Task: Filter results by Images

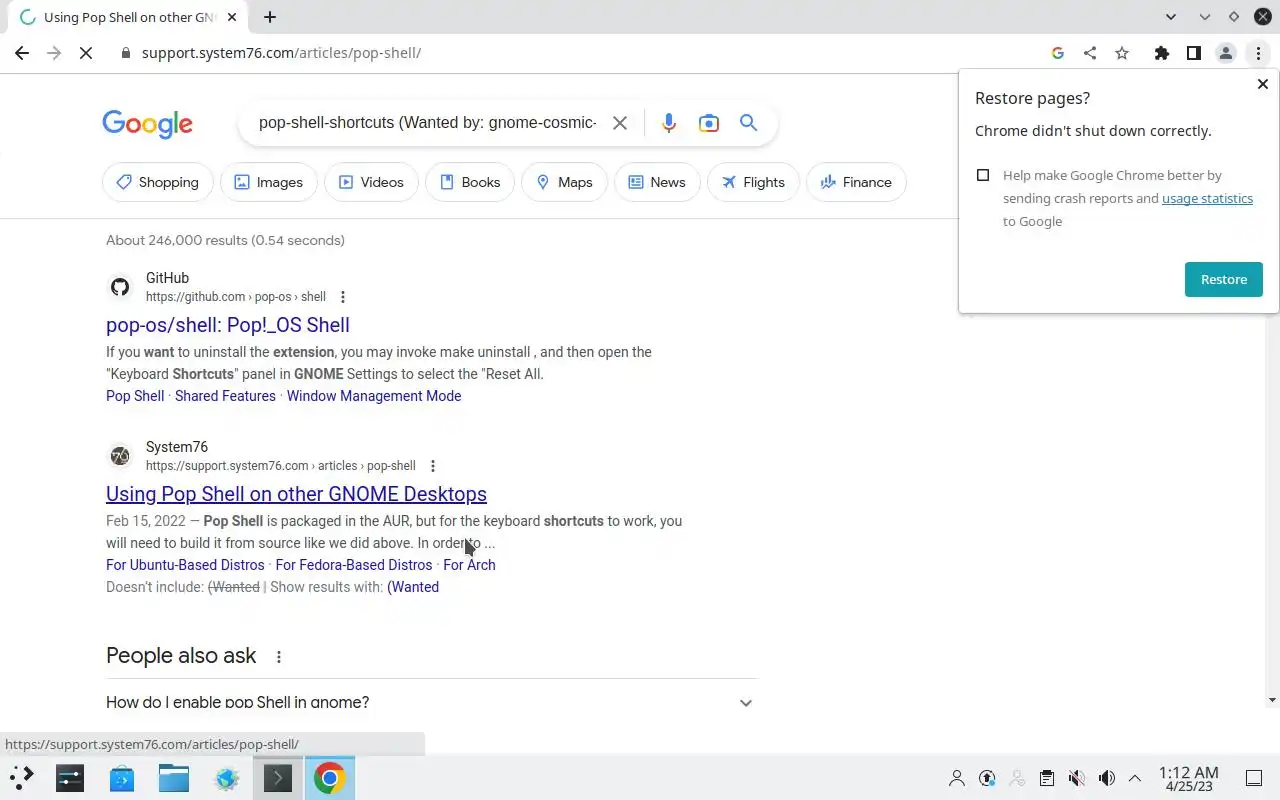Action: click(x=269, y=182)
